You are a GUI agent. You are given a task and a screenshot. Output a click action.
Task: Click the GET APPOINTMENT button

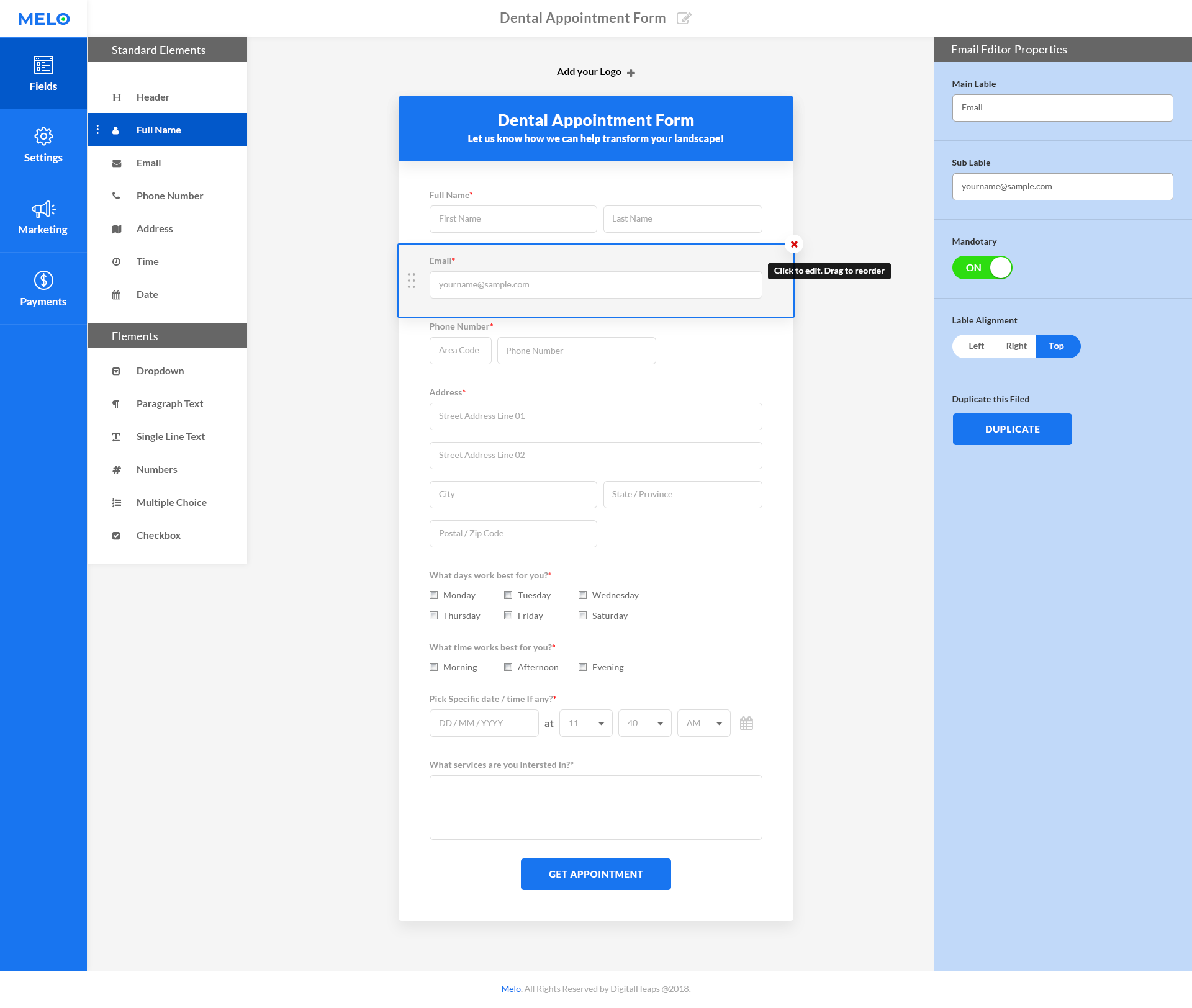(595, 874)
